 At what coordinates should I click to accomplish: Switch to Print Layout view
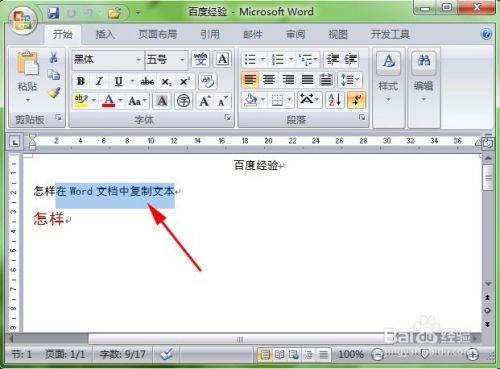265,354
